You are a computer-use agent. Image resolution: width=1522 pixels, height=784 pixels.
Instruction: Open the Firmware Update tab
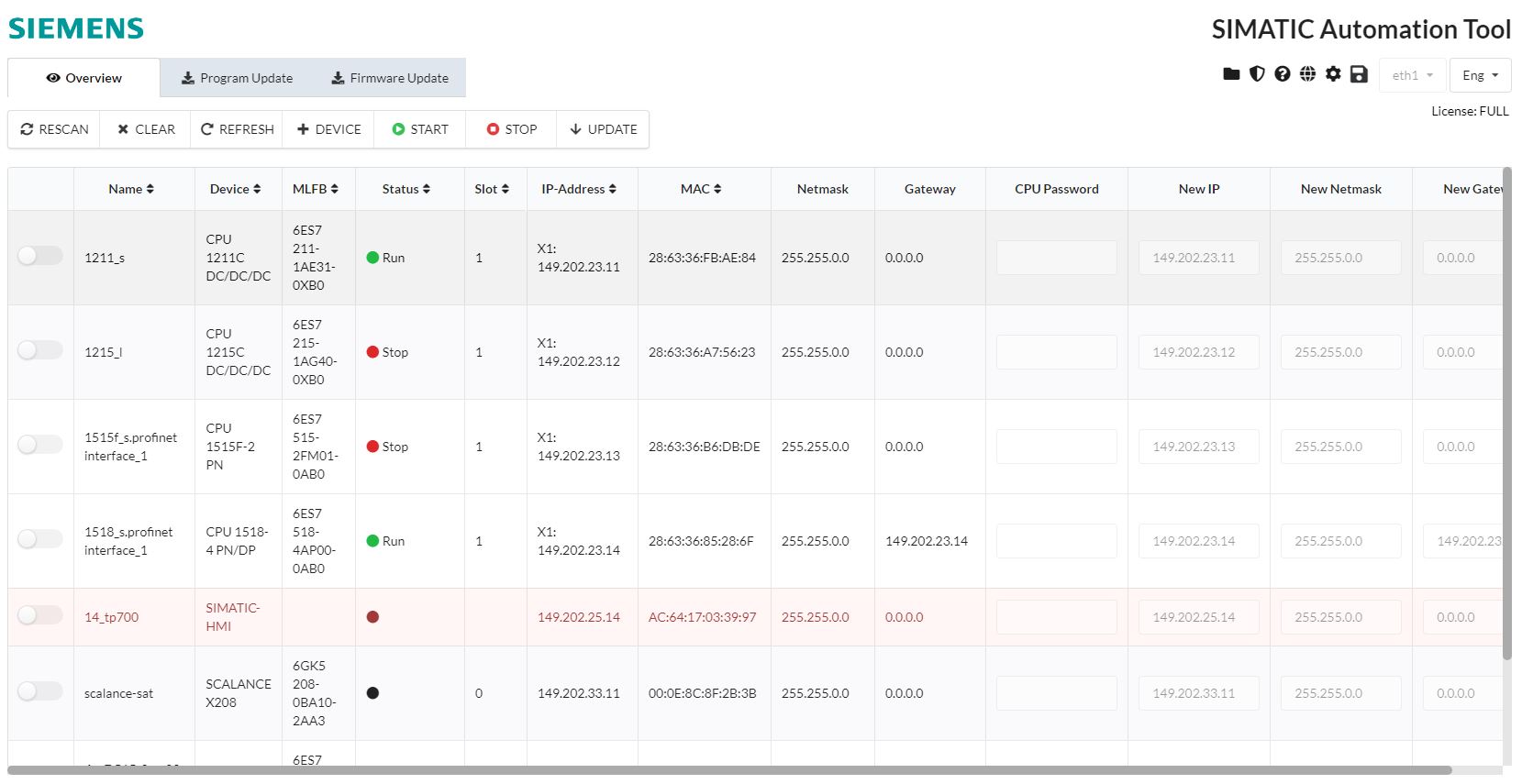click(390, 78)
